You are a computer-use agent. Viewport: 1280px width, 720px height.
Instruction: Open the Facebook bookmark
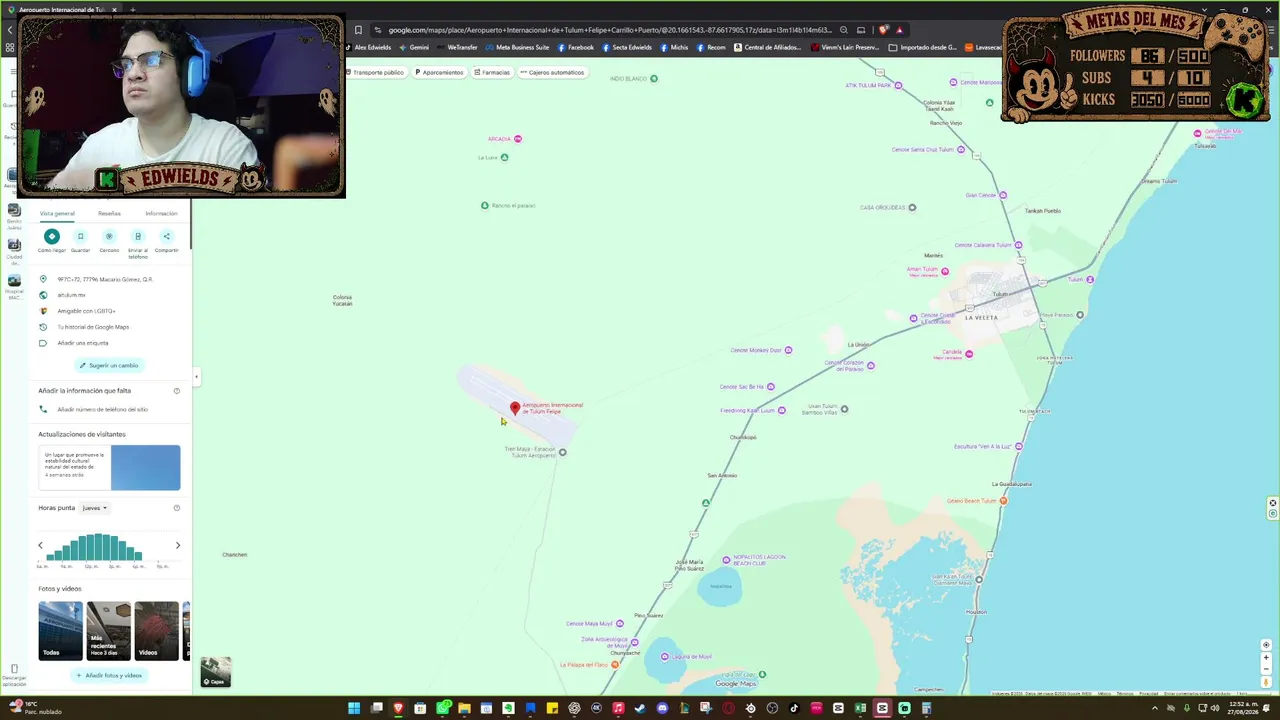(x=576, y=47)
